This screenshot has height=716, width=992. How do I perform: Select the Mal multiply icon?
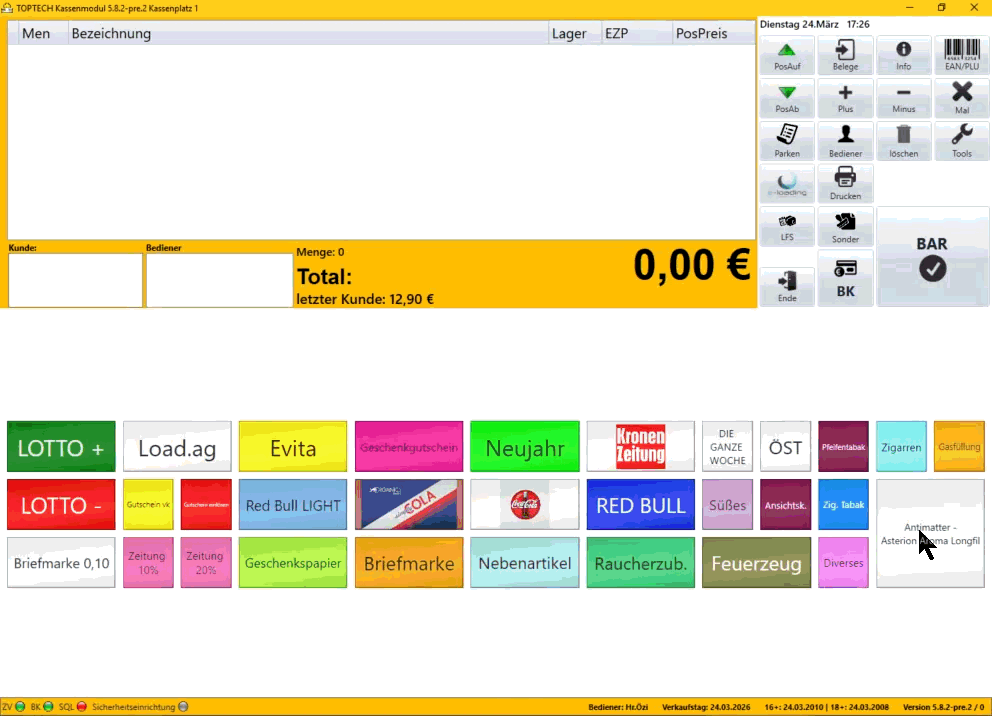(x=961, y=98)
